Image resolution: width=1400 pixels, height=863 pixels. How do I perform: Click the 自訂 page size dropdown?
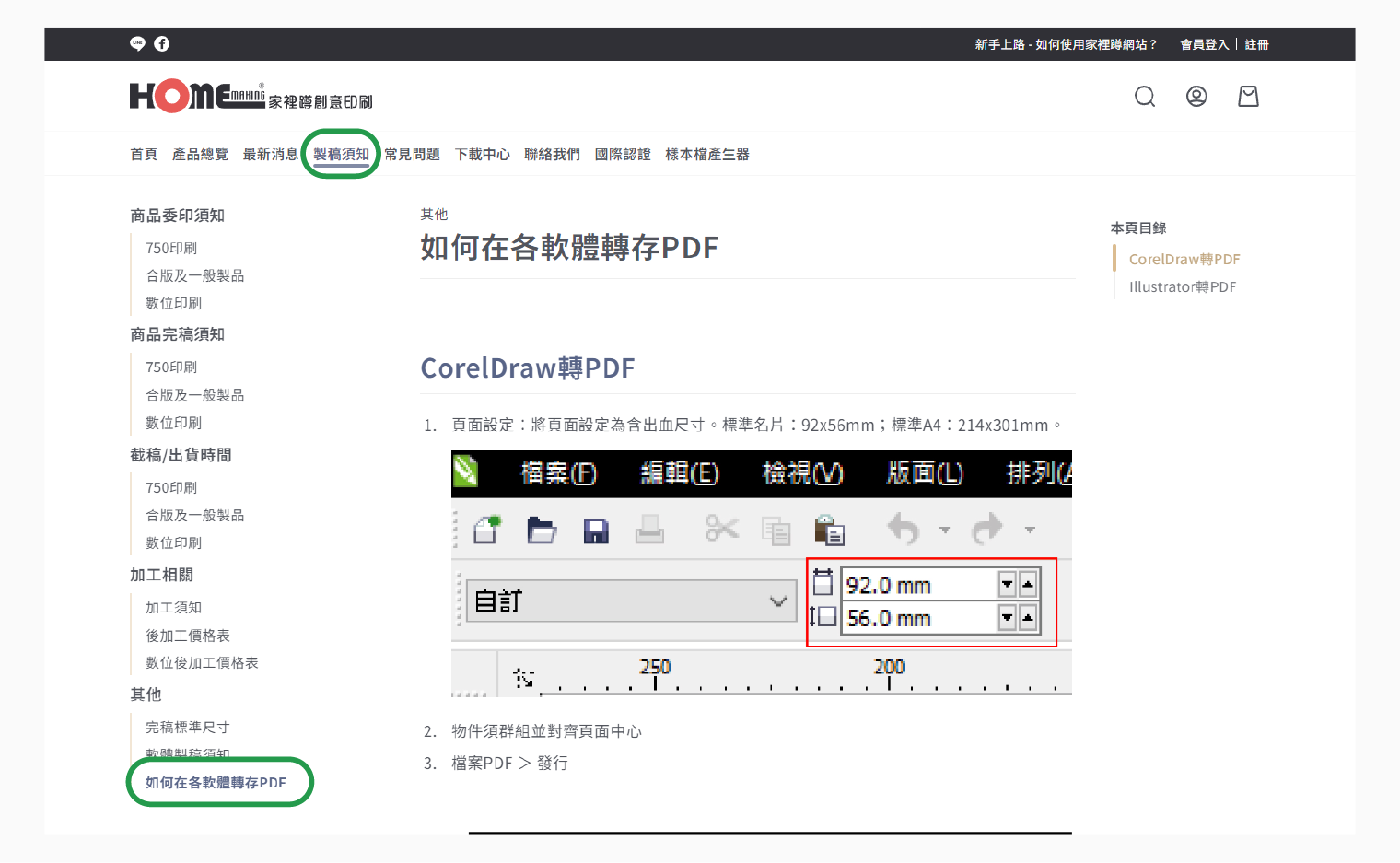631,601
